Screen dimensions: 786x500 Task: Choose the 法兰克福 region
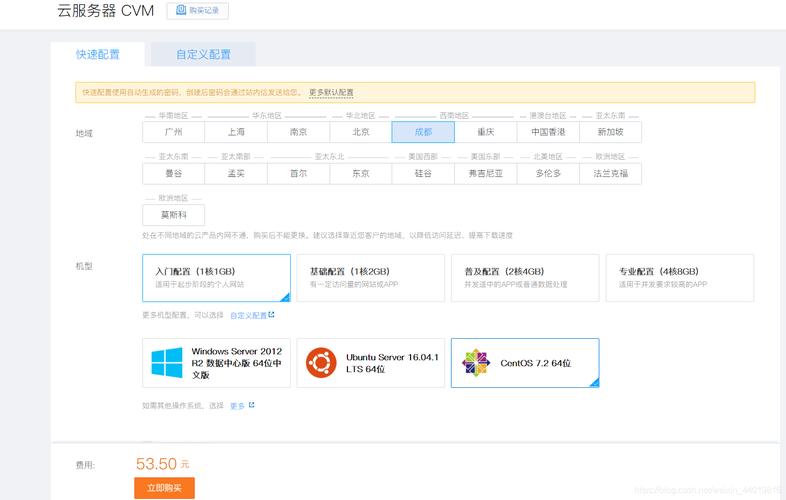[611, 174]
